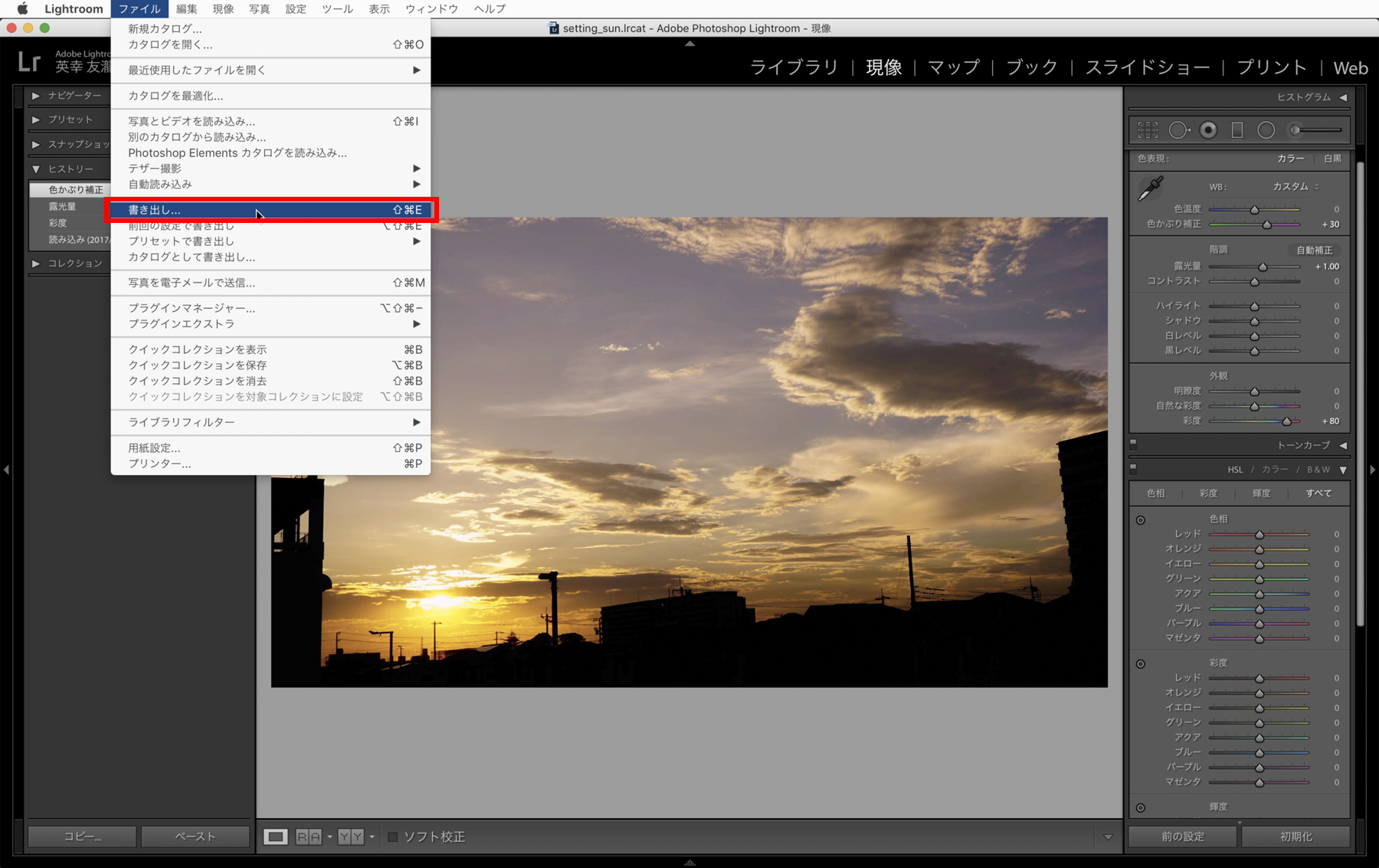Click the 露光量 exposure slider handle
The height and width of the screenshot is (868, 1379).
1263,267
